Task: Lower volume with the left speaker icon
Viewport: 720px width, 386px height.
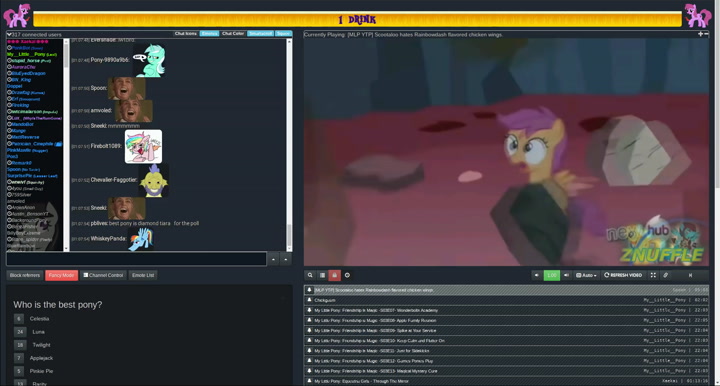Action: tap(536, 275)
